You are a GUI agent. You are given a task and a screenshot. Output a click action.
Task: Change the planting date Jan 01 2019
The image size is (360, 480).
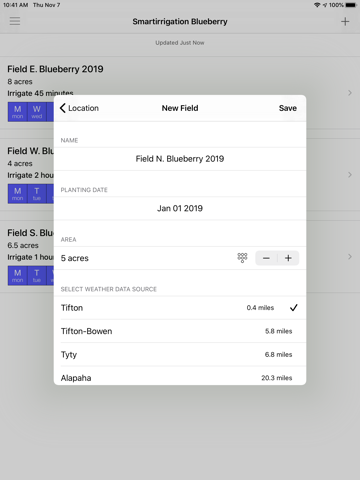180,208
